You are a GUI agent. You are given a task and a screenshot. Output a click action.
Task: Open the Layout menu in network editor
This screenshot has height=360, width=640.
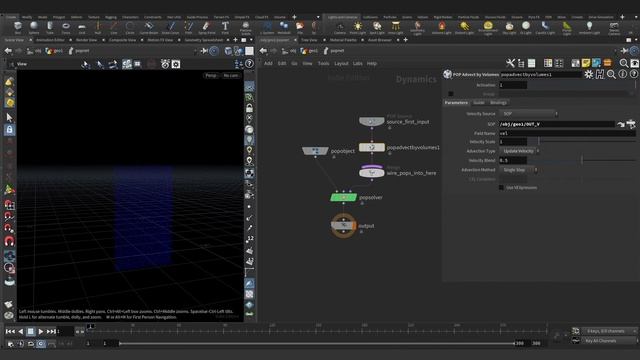[x=341, y=64]
